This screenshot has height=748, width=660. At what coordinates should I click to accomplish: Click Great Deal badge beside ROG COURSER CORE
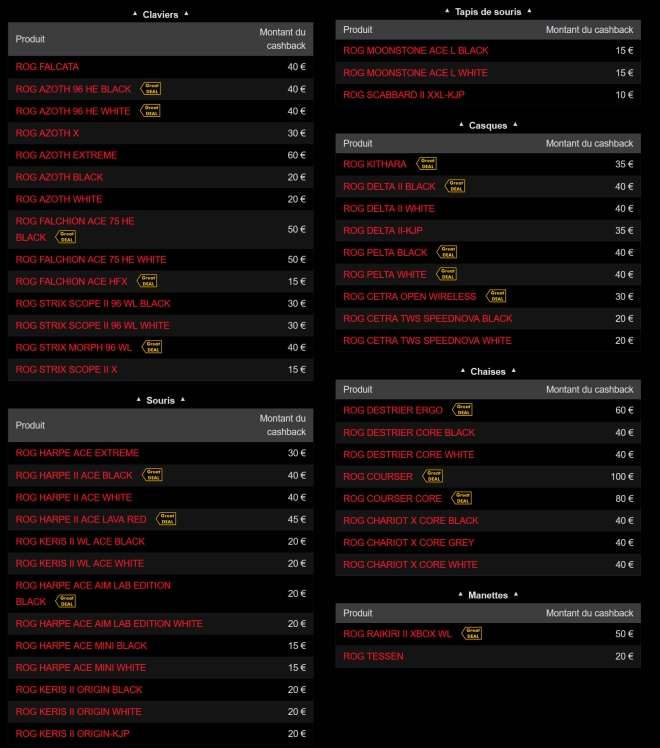(462, 498)
